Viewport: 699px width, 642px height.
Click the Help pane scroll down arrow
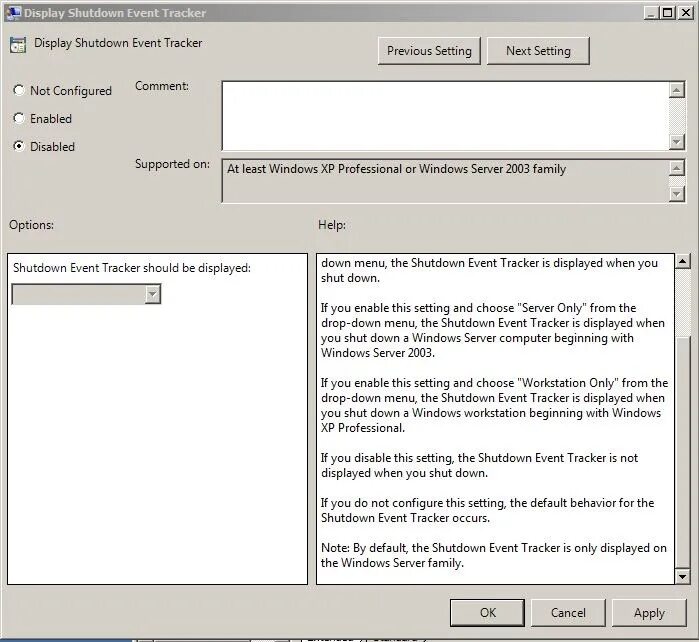(x=683, y=576)
